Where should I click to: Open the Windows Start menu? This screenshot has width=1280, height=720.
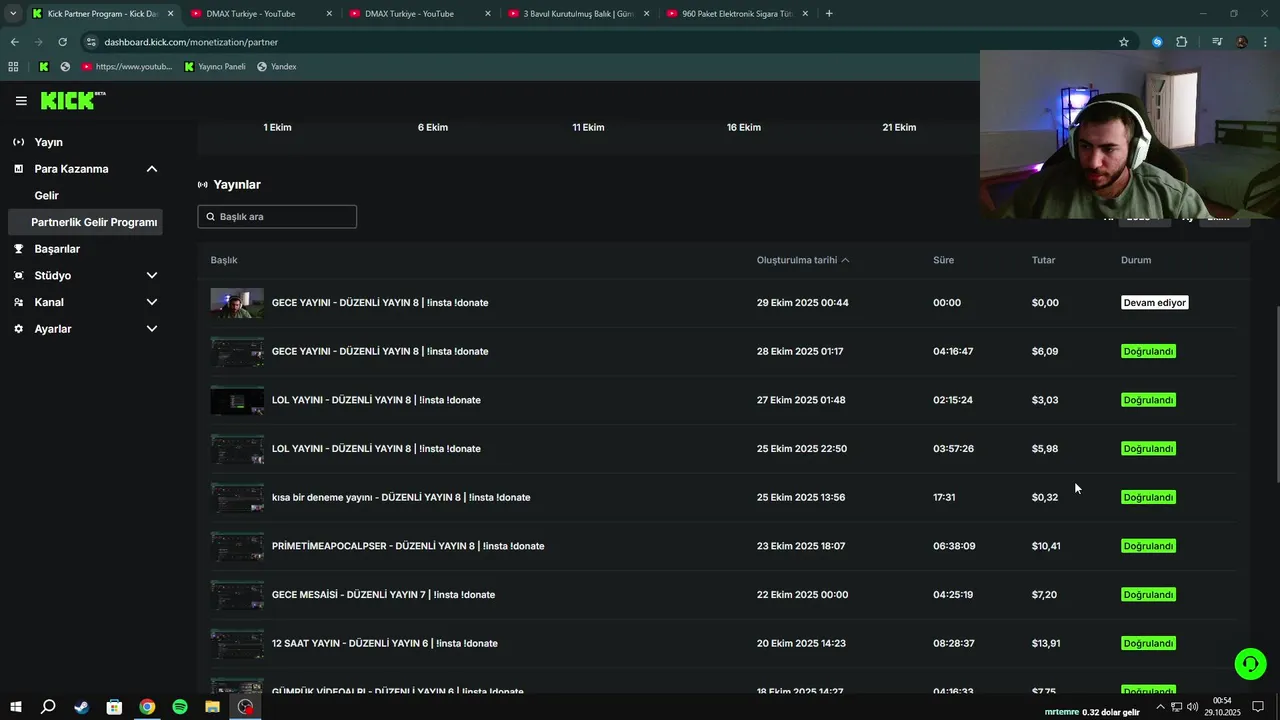tap(16, 707)
